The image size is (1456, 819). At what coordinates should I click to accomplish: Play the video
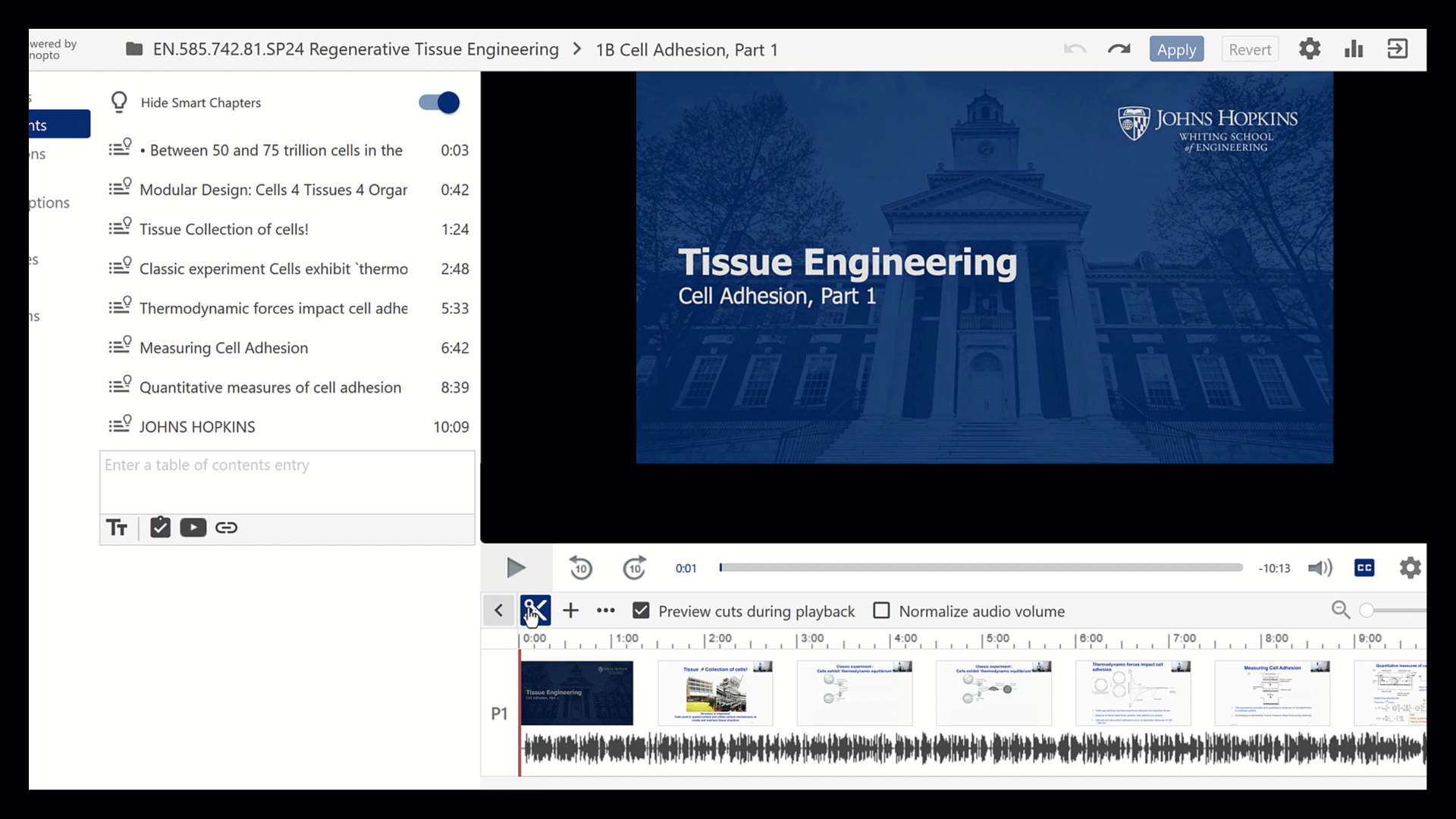[x=516, y=568]
